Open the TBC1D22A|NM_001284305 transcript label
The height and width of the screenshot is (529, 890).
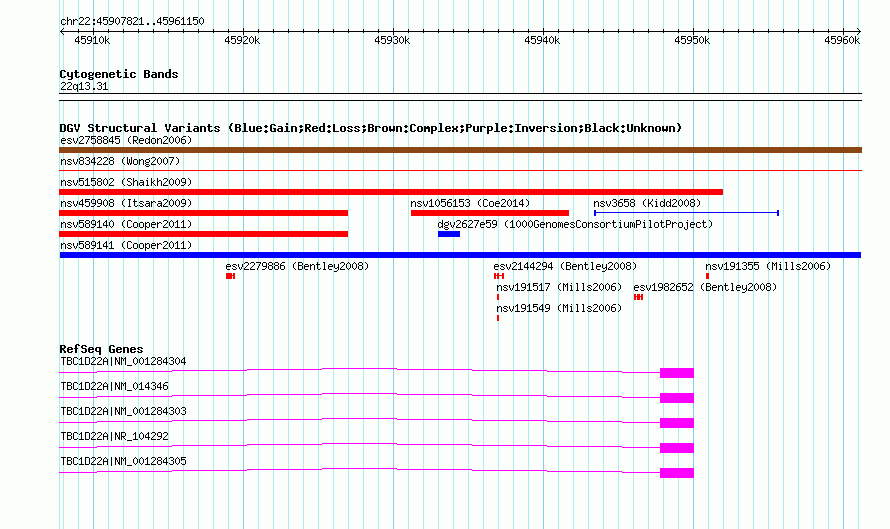point(123,461)
